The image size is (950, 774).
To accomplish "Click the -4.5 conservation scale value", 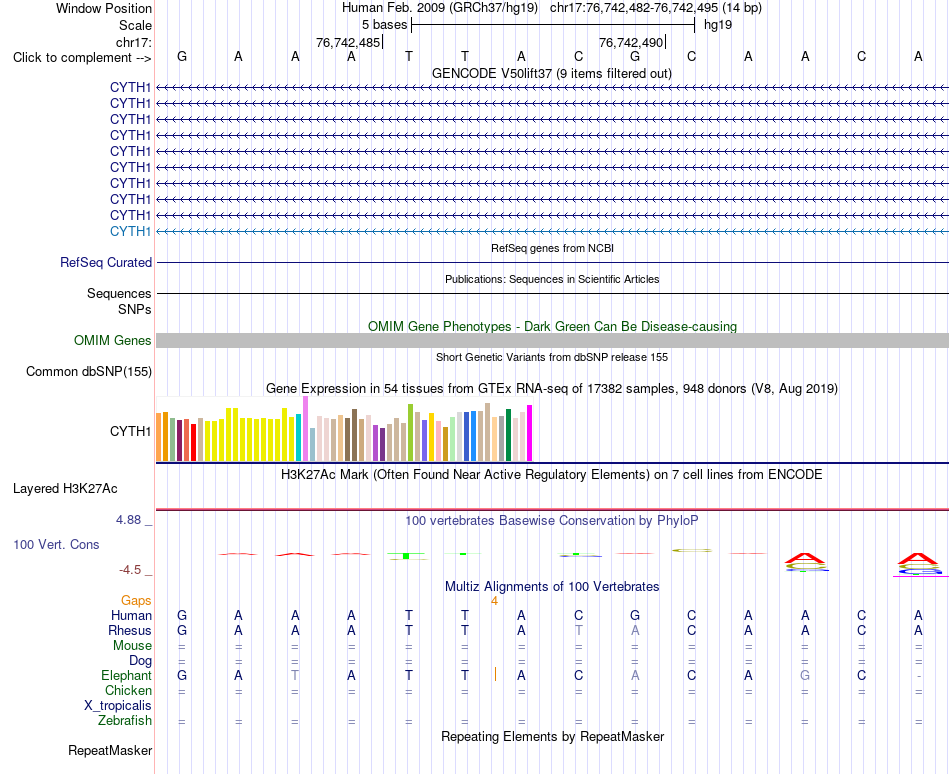I will [130, 570].
